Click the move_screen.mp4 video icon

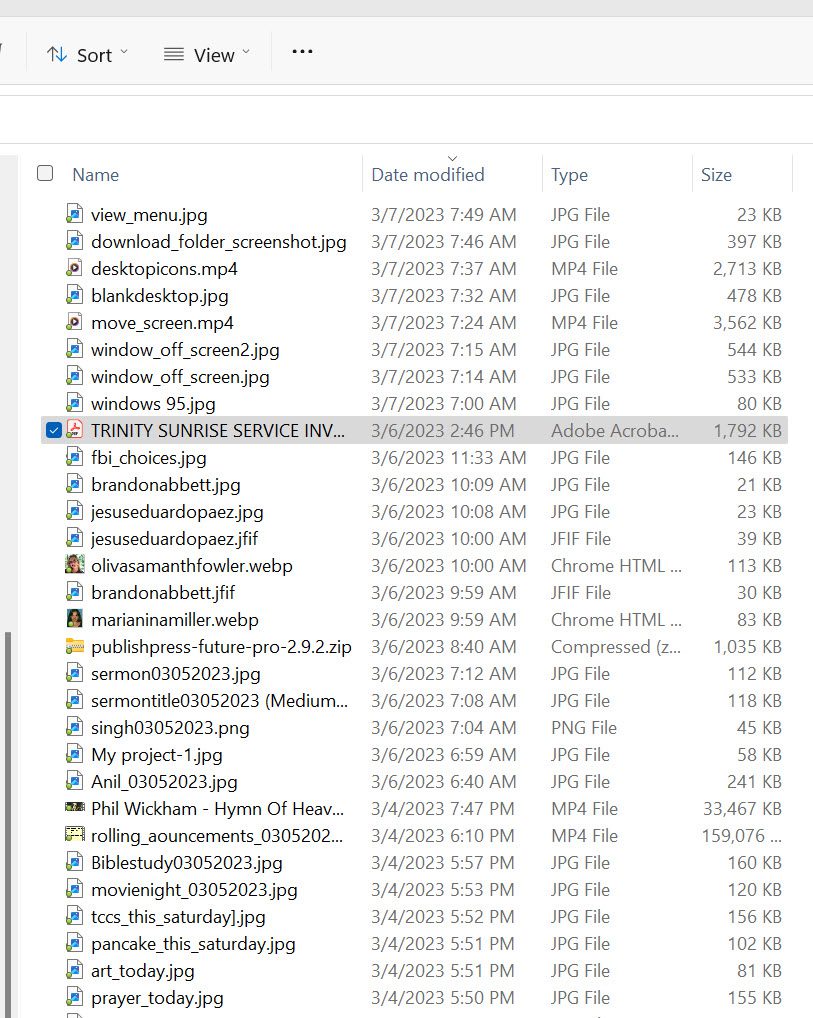[x=75, y=322]
